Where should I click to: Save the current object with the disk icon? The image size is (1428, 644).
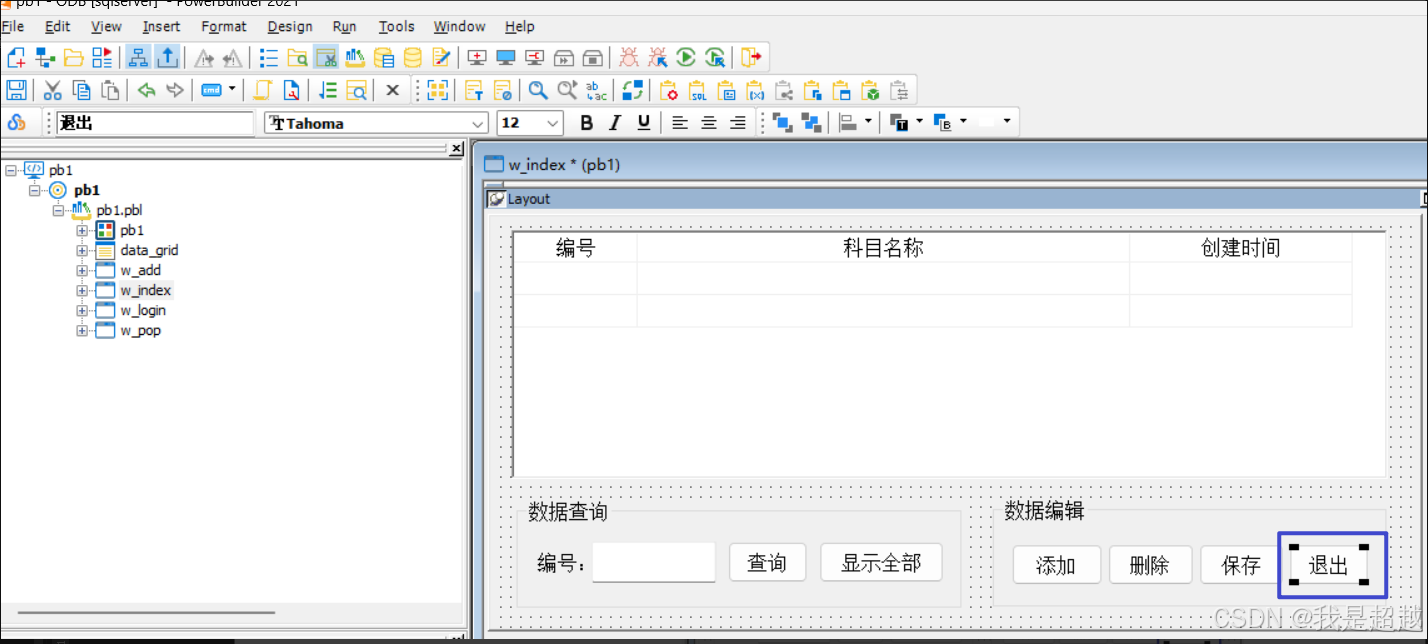click(x=16, y=90)
